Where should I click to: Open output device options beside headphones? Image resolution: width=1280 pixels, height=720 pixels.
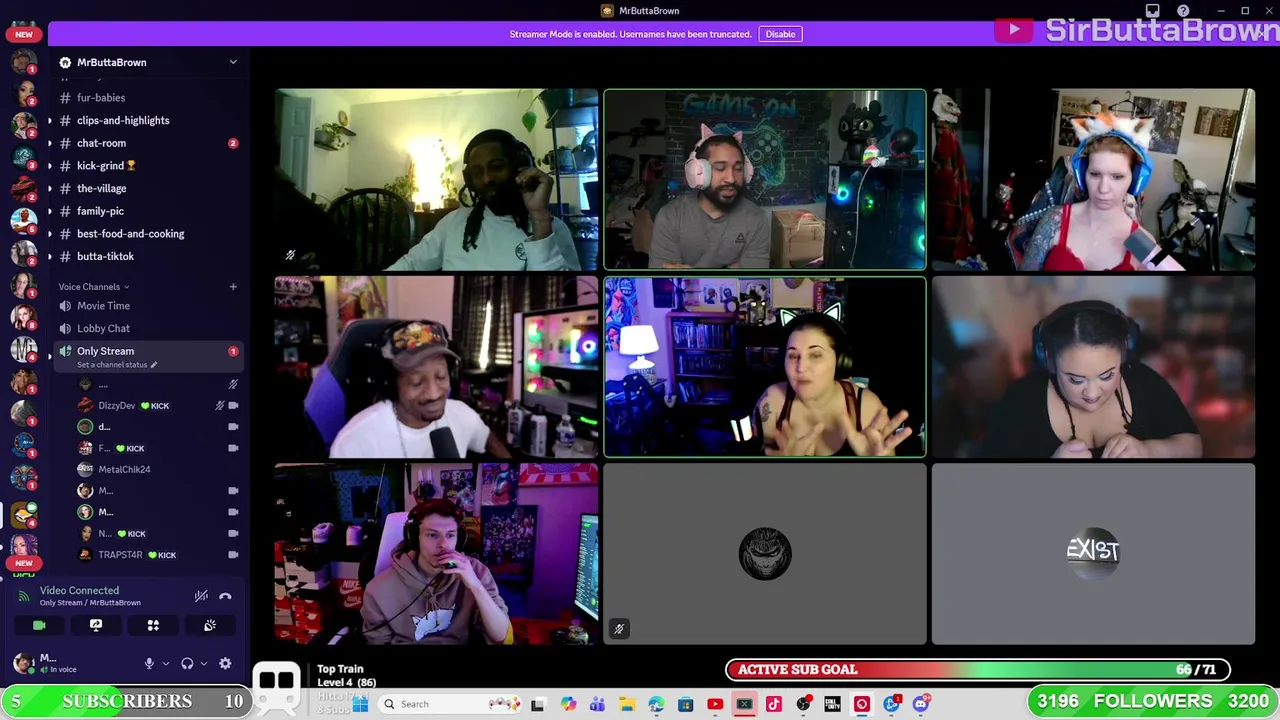203,663
